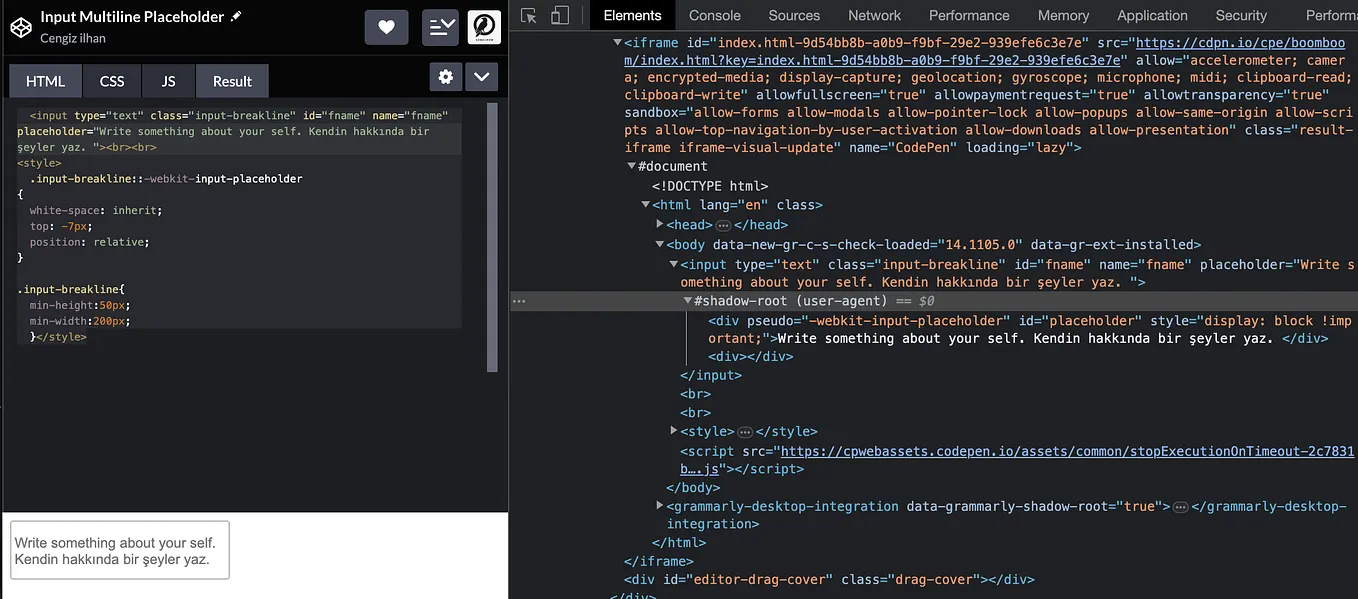Click the head ellipsis badge
The image size is (1358, 599).
724,225
